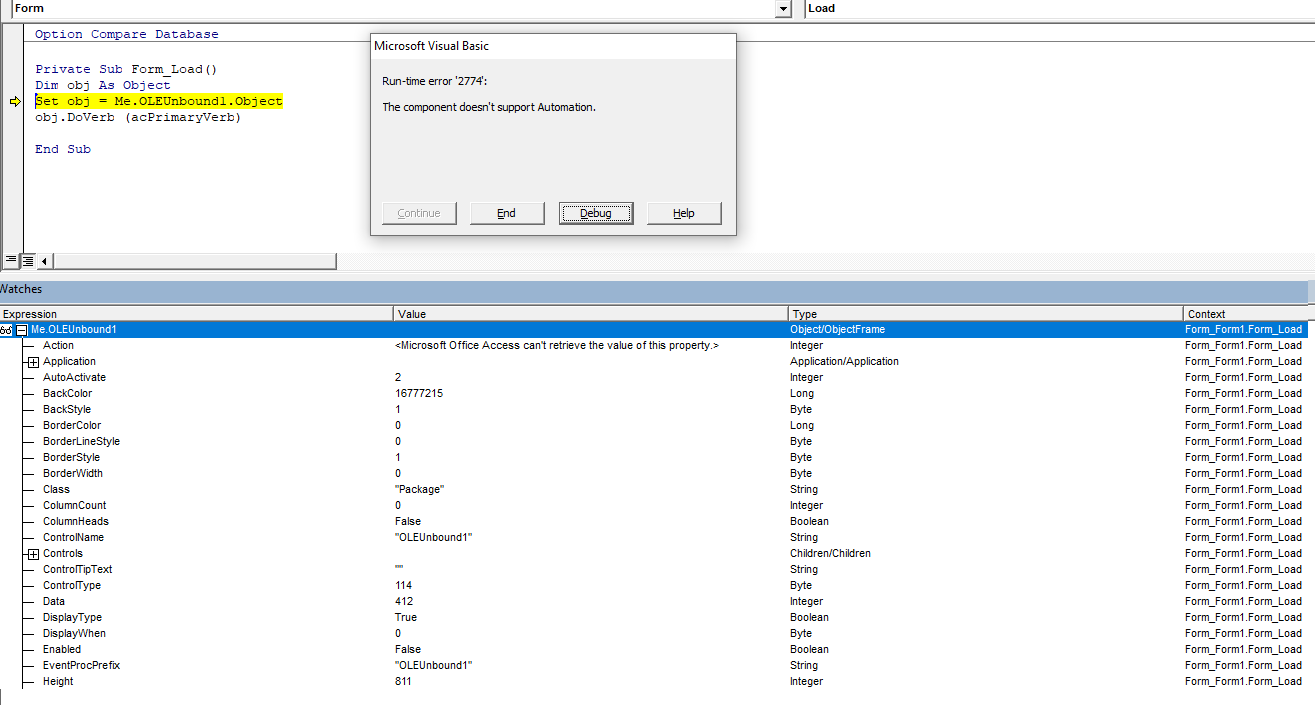Click the Action value "can't retrieve" message

(x=557, y=345)
